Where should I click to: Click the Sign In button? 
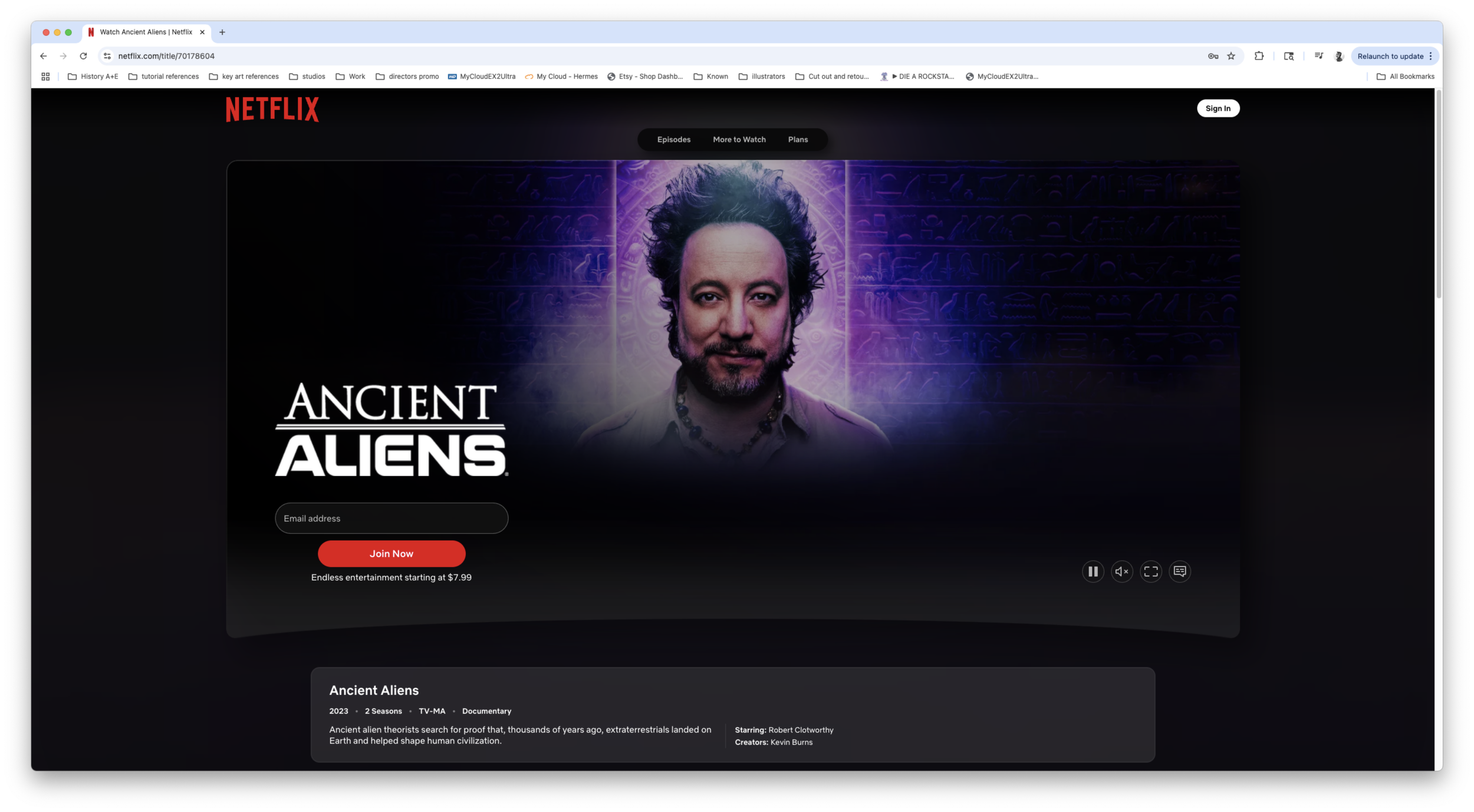pyautogui.click(x=1218, y=108)
